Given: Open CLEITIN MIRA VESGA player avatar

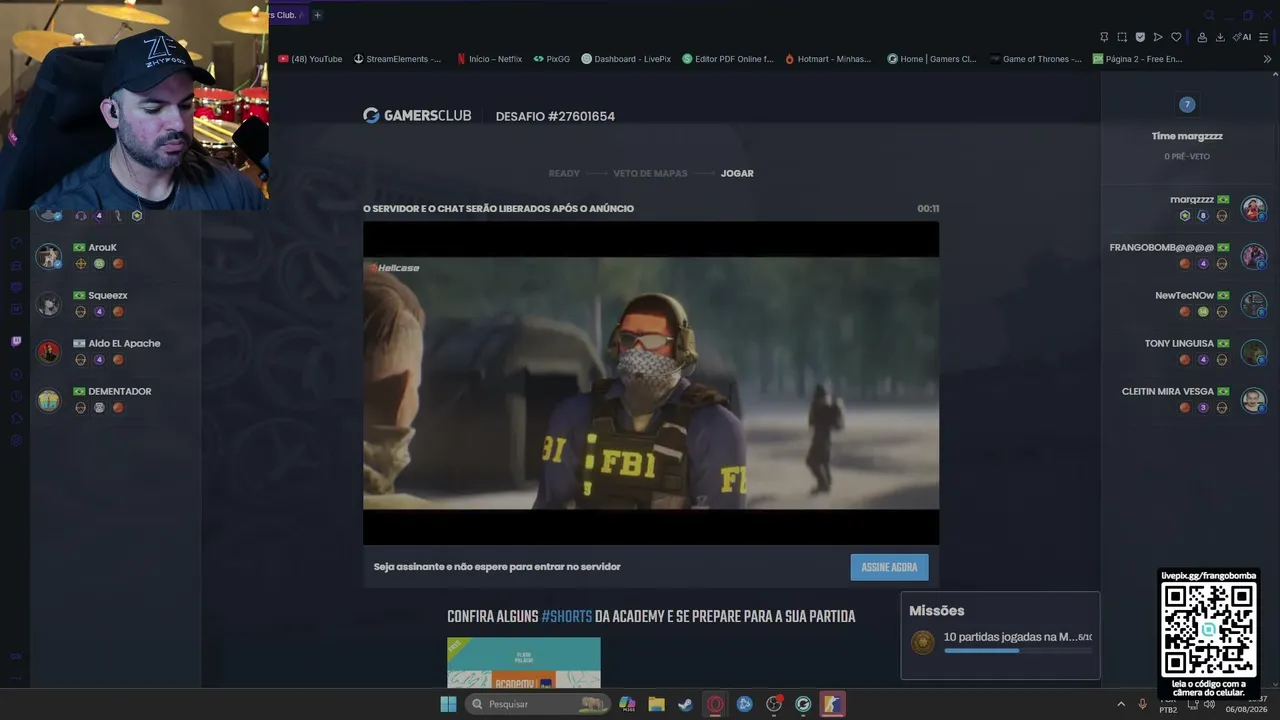Looking at the screenshot, I should [x=1254, y=400].
